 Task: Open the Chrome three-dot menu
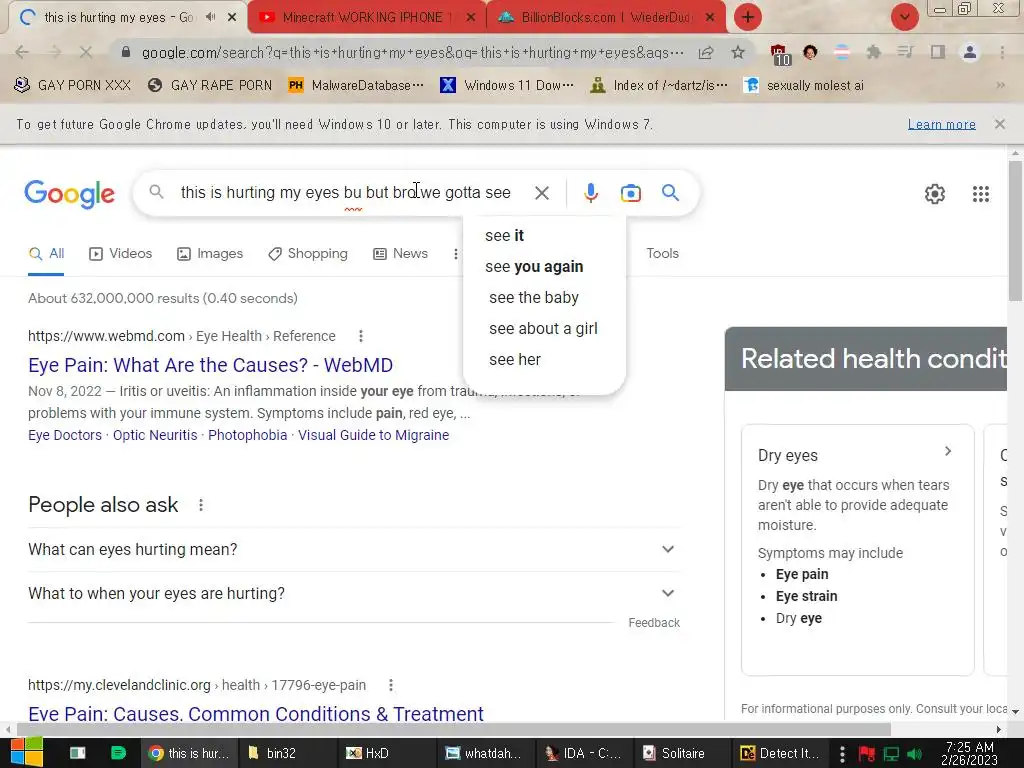coord(1002,52)
